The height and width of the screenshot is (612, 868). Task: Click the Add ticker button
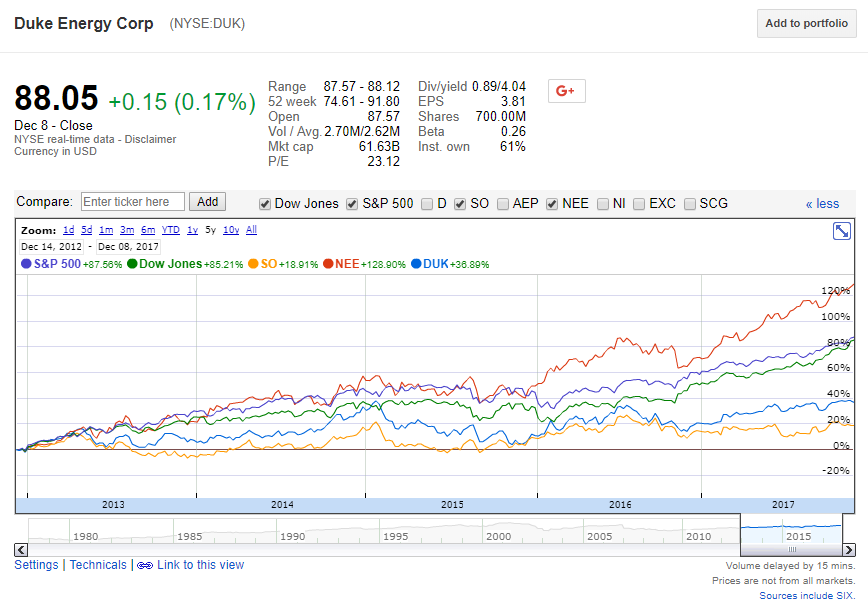(208, 201)
